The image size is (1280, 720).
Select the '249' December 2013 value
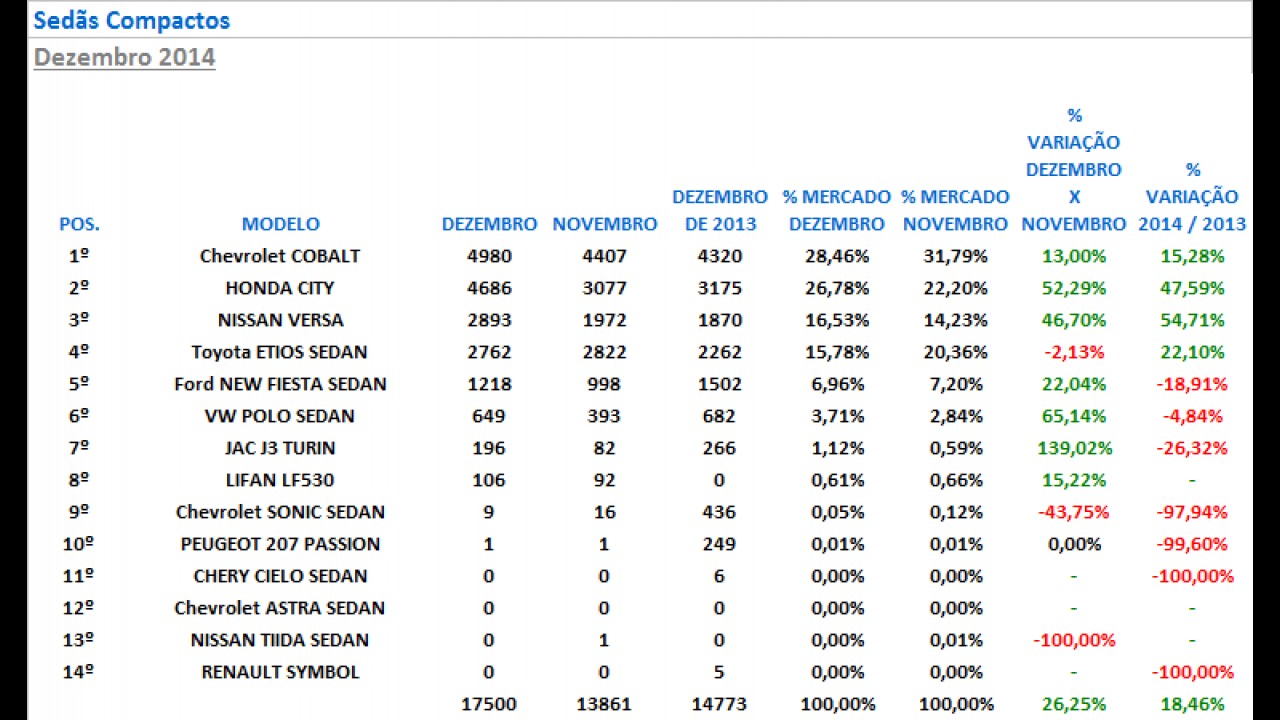720,544
